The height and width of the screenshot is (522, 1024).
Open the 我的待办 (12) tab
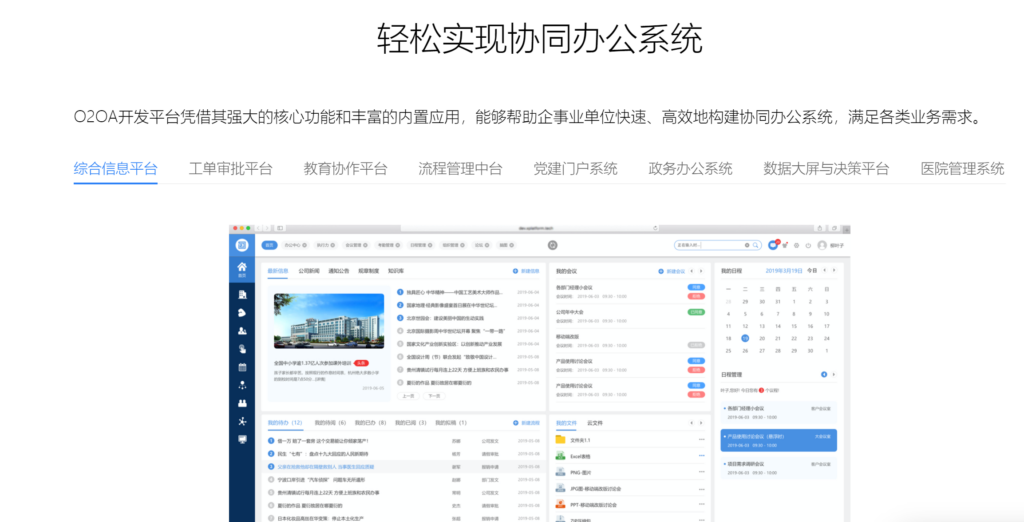[285, 423]
